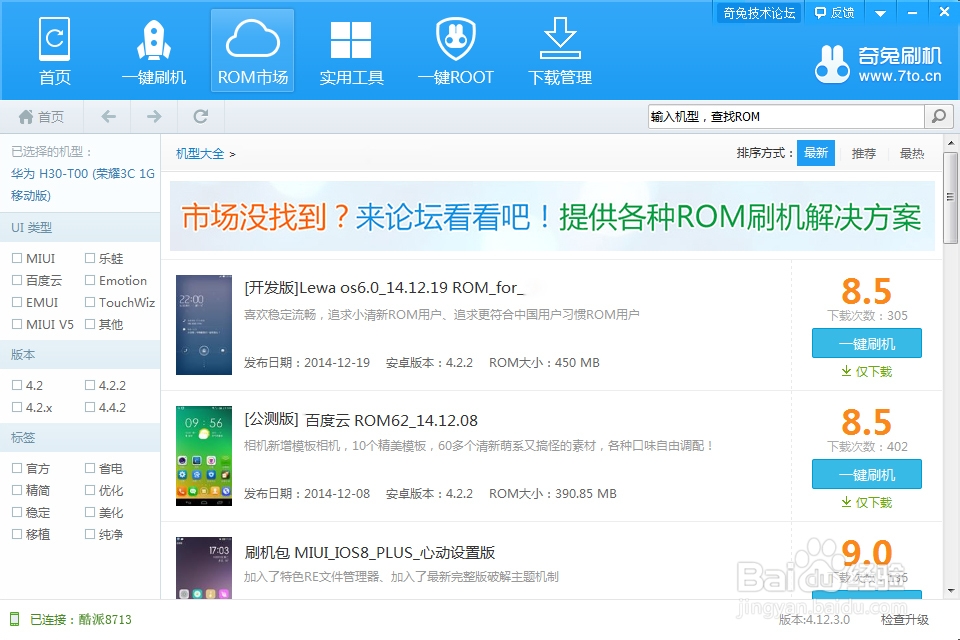Open 奇兔技术论坛 forum link
Screen dimensions: 960x640
coord(759,13)
